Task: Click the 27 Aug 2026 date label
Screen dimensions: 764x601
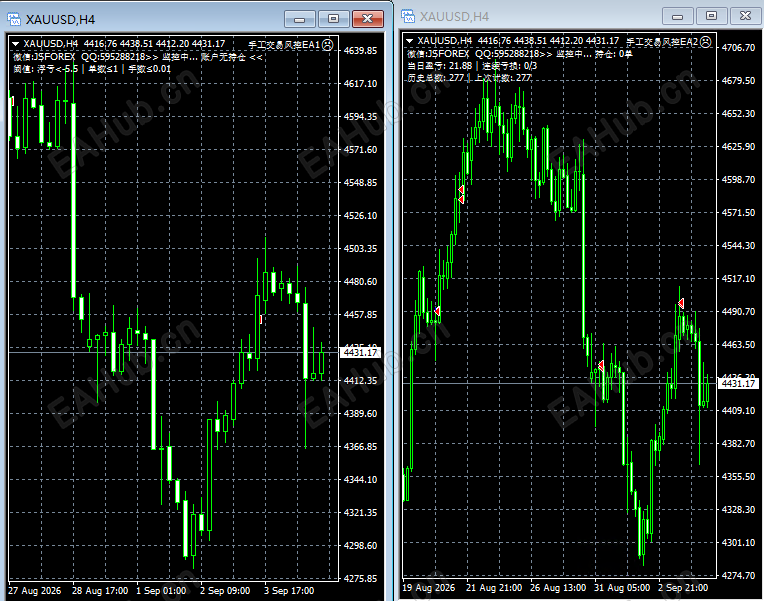Action: (35, 591)
